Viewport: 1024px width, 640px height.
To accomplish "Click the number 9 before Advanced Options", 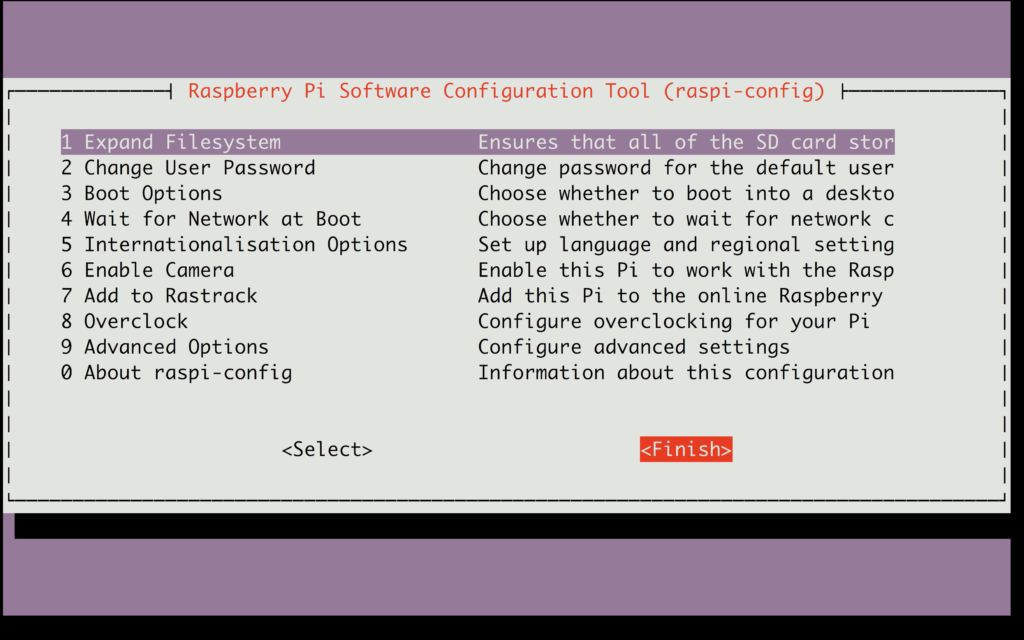I will coord(65,346).
